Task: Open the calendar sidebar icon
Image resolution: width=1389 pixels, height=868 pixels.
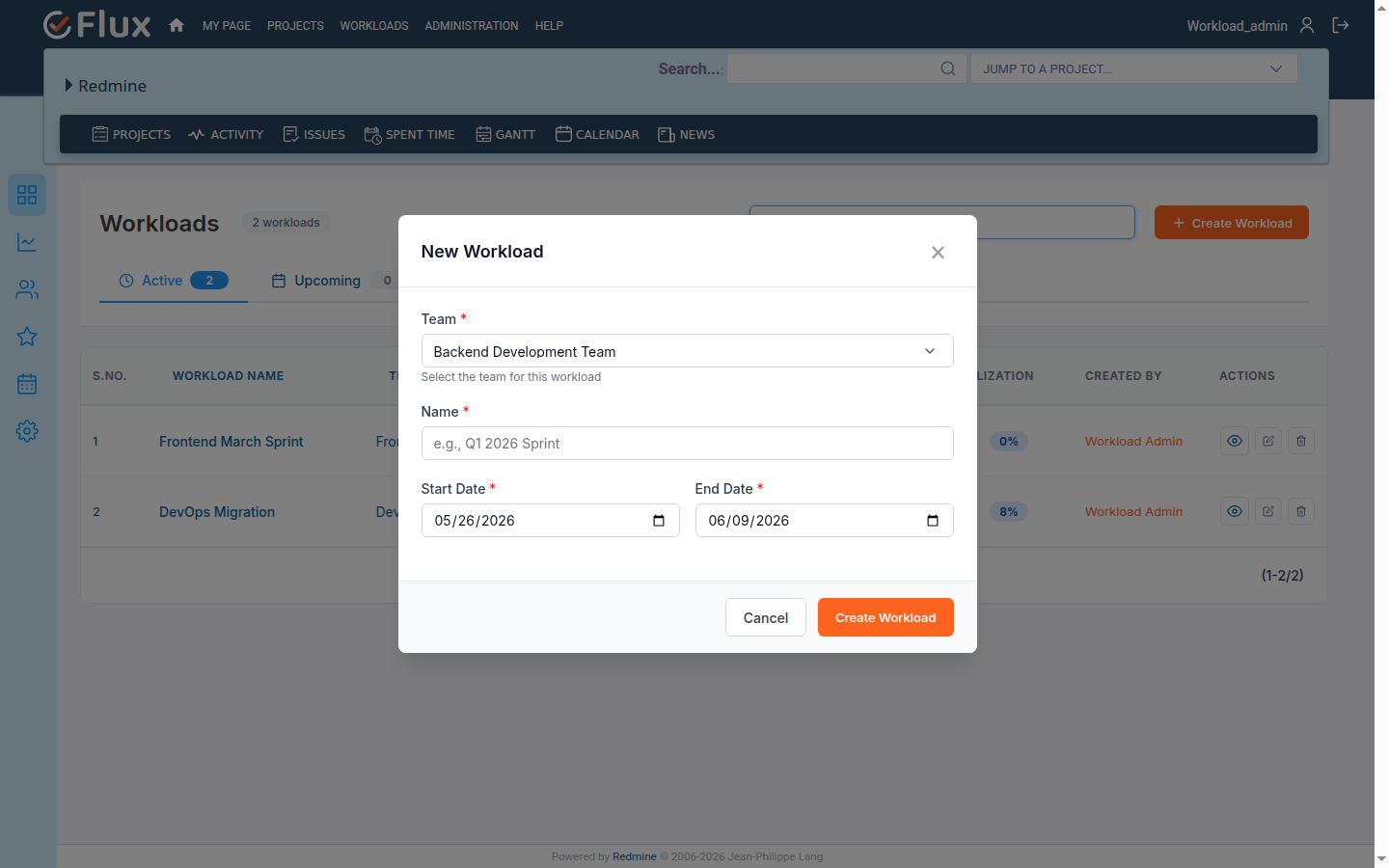Action: 27,384
